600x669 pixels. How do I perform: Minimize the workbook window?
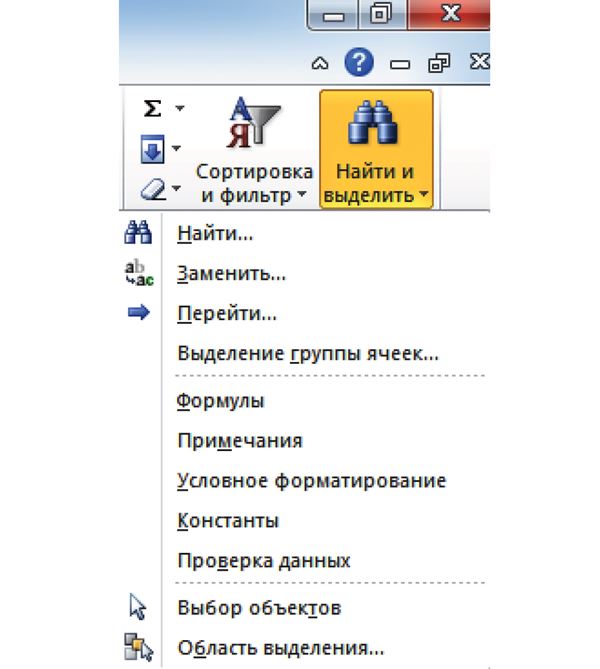(x=400, y=64)
